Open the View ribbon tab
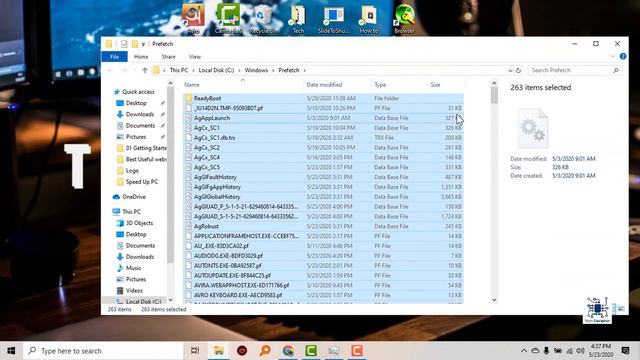 coord(195,57)
